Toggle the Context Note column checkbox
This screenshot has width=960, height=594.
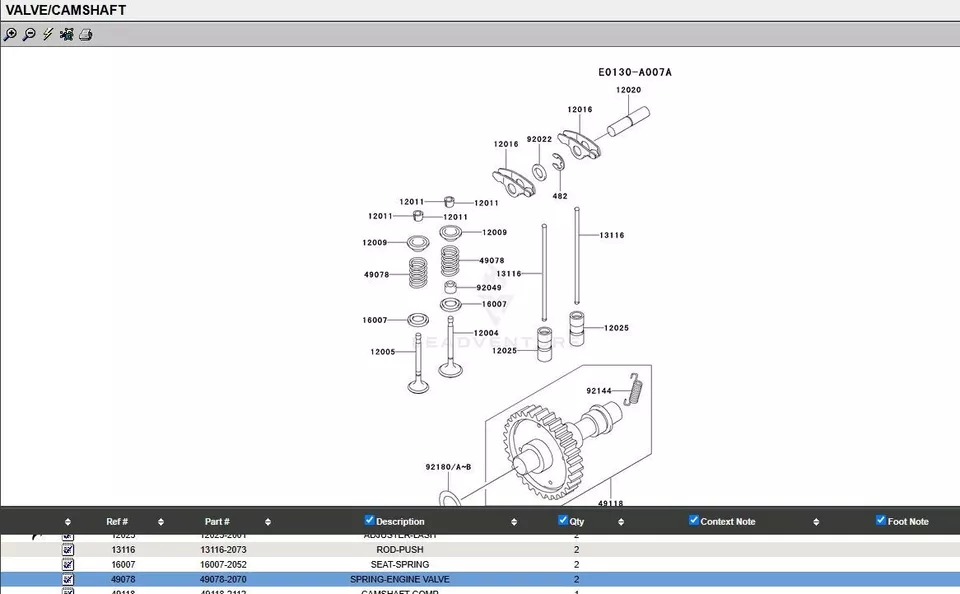(x=694, y=520)
